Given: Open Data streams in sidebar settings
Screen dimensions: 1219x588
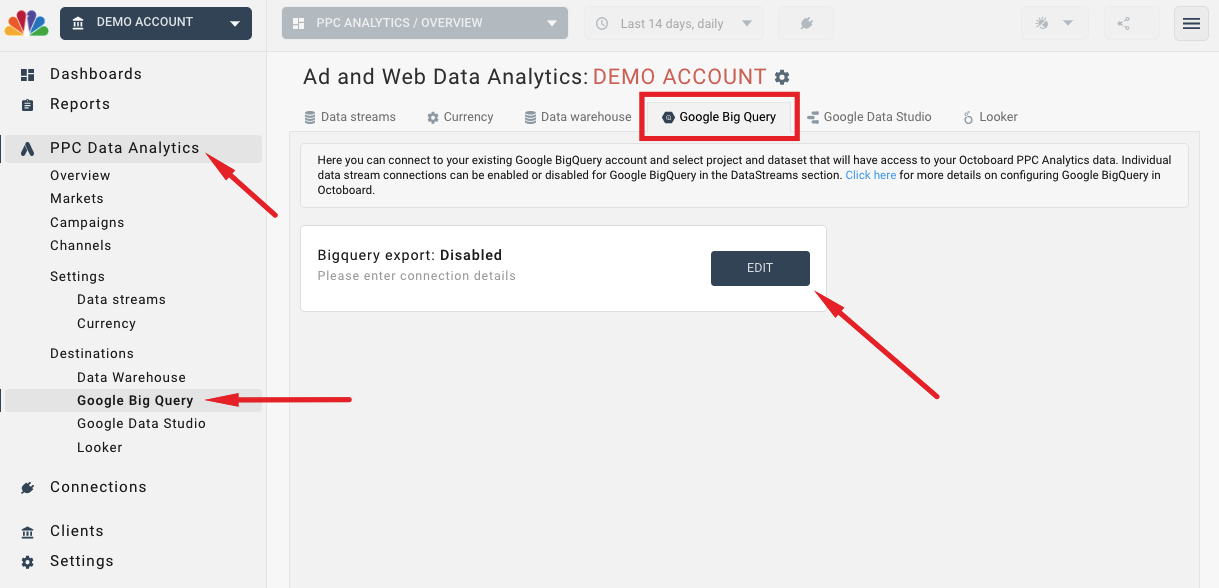Looking at the screenshot, I should 121,299.
